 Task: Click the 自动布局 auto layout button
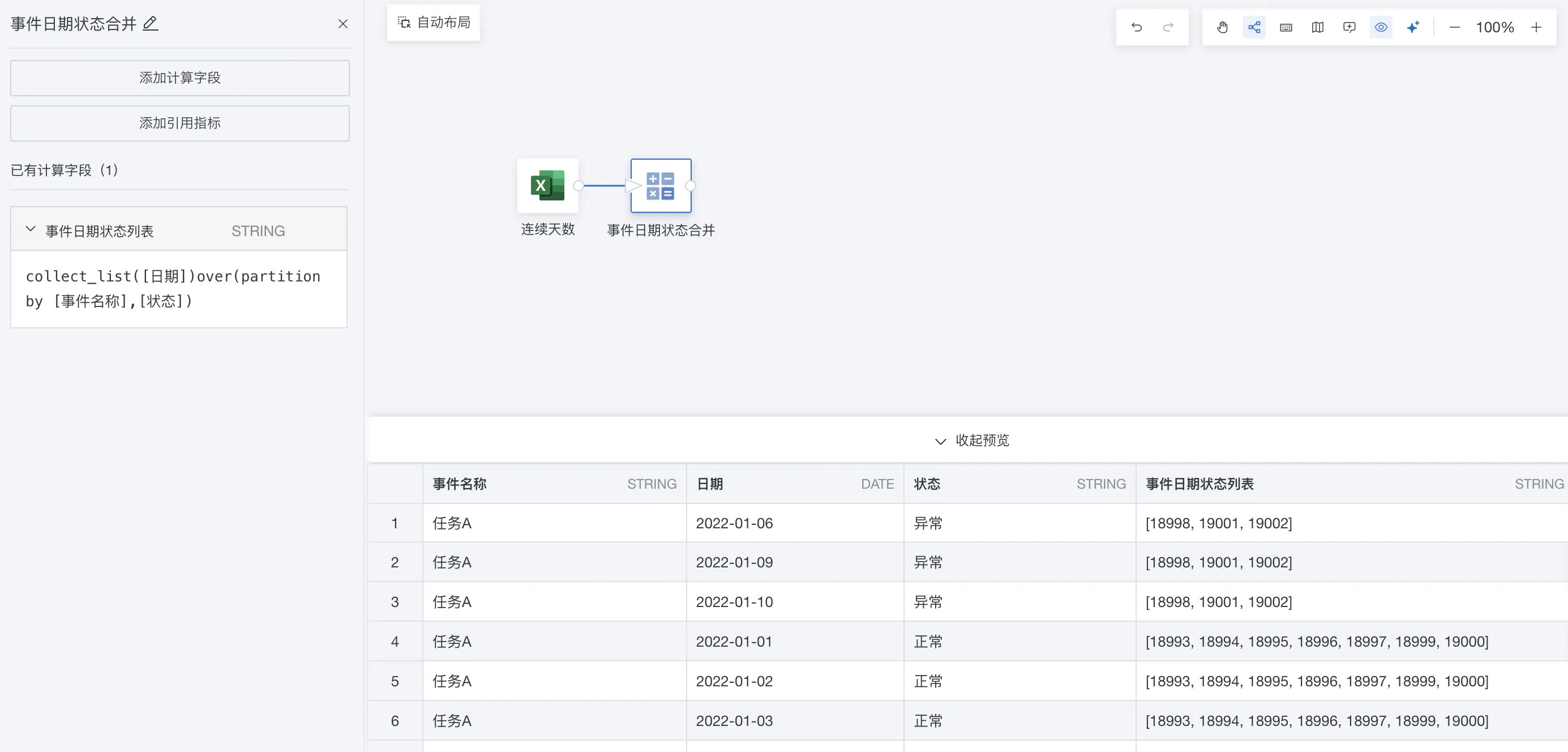point(434,23)
